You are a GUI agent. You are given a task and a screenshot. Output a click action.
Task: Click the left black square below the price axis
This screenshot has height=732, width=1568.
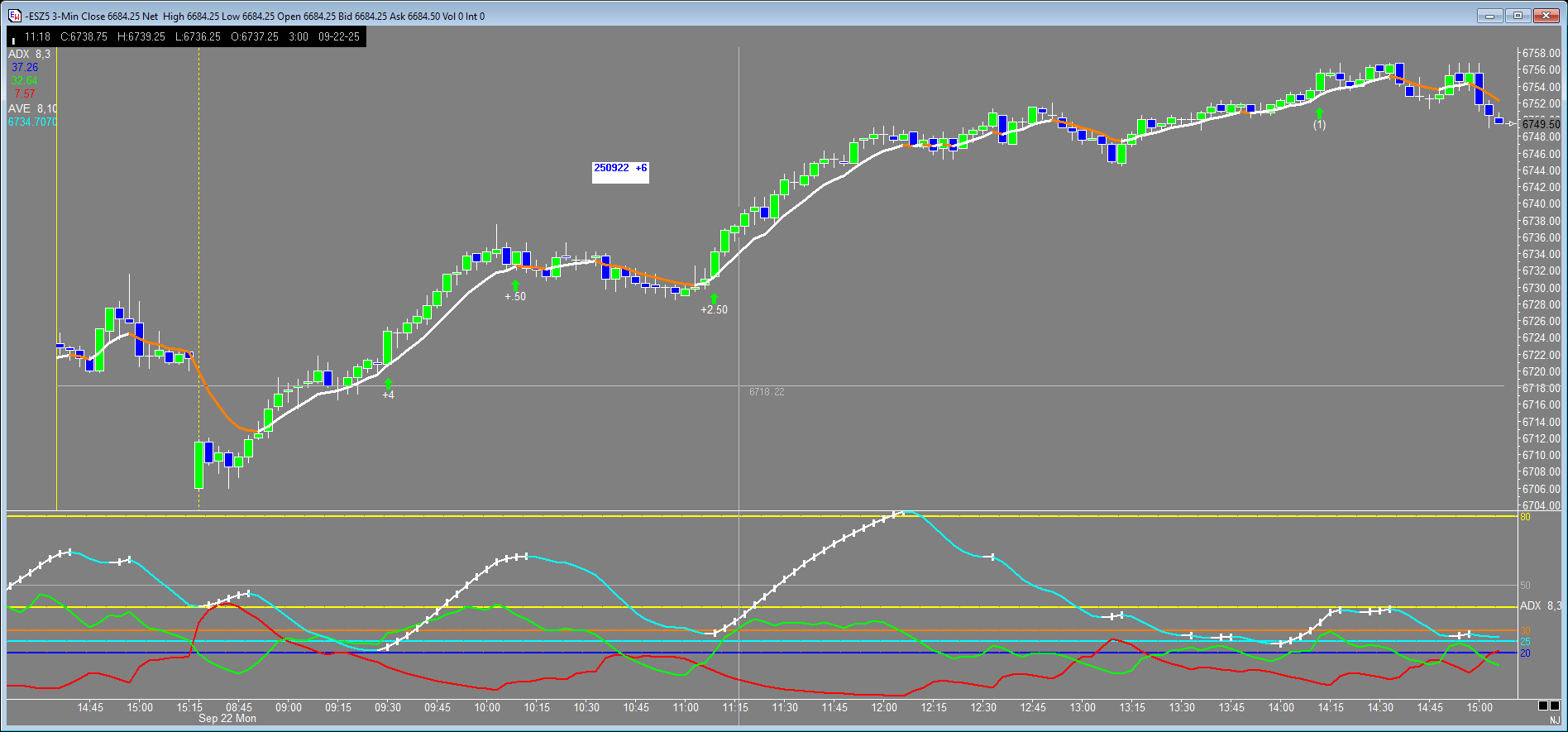coord(1543,706)
